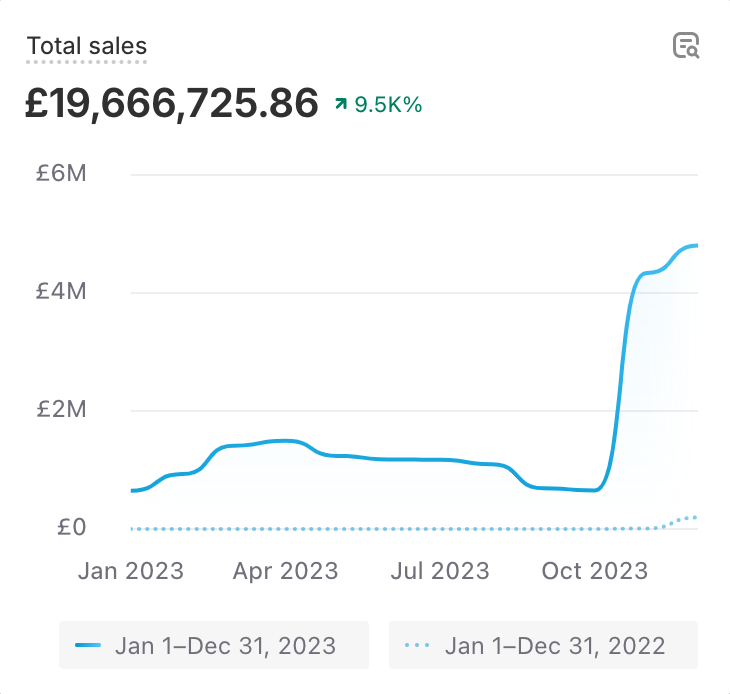Click the £0 y-axis label
The image size is (730, 694).
[71, 527]
